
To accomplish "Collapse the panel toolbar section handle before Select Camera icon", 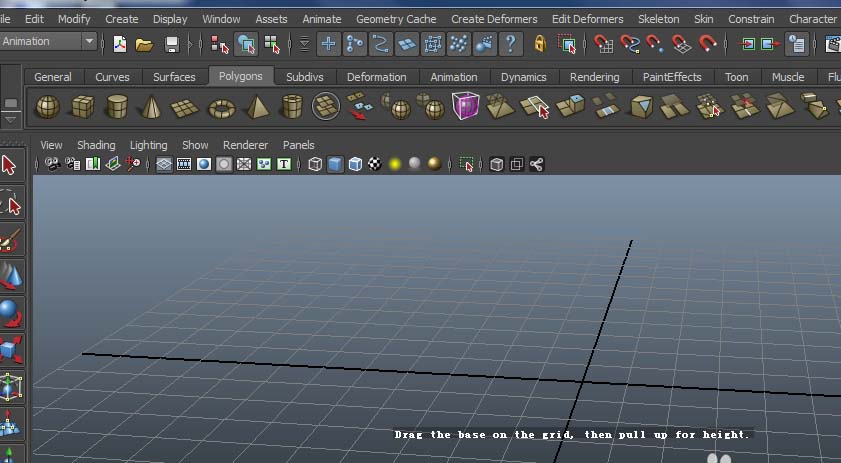I will [36, 164].
